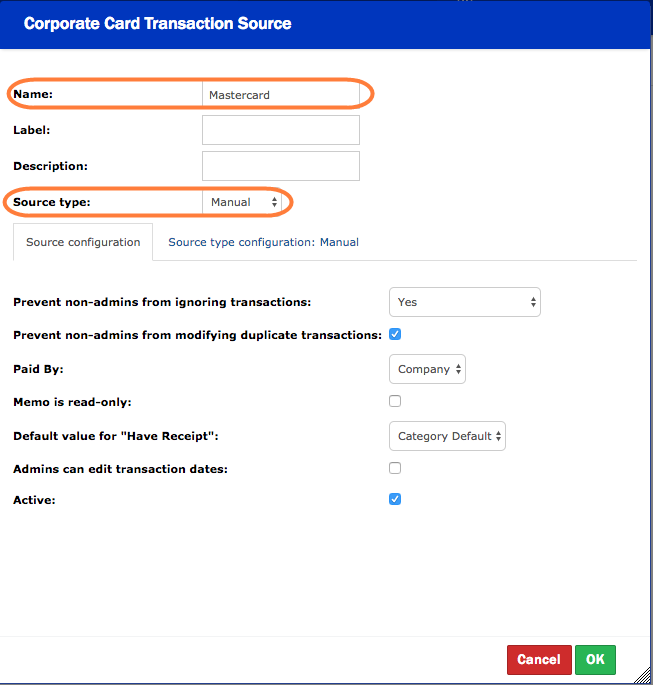
Task: Enable the 'Memo is read-only' checkbox
Action: click(395, 401)
